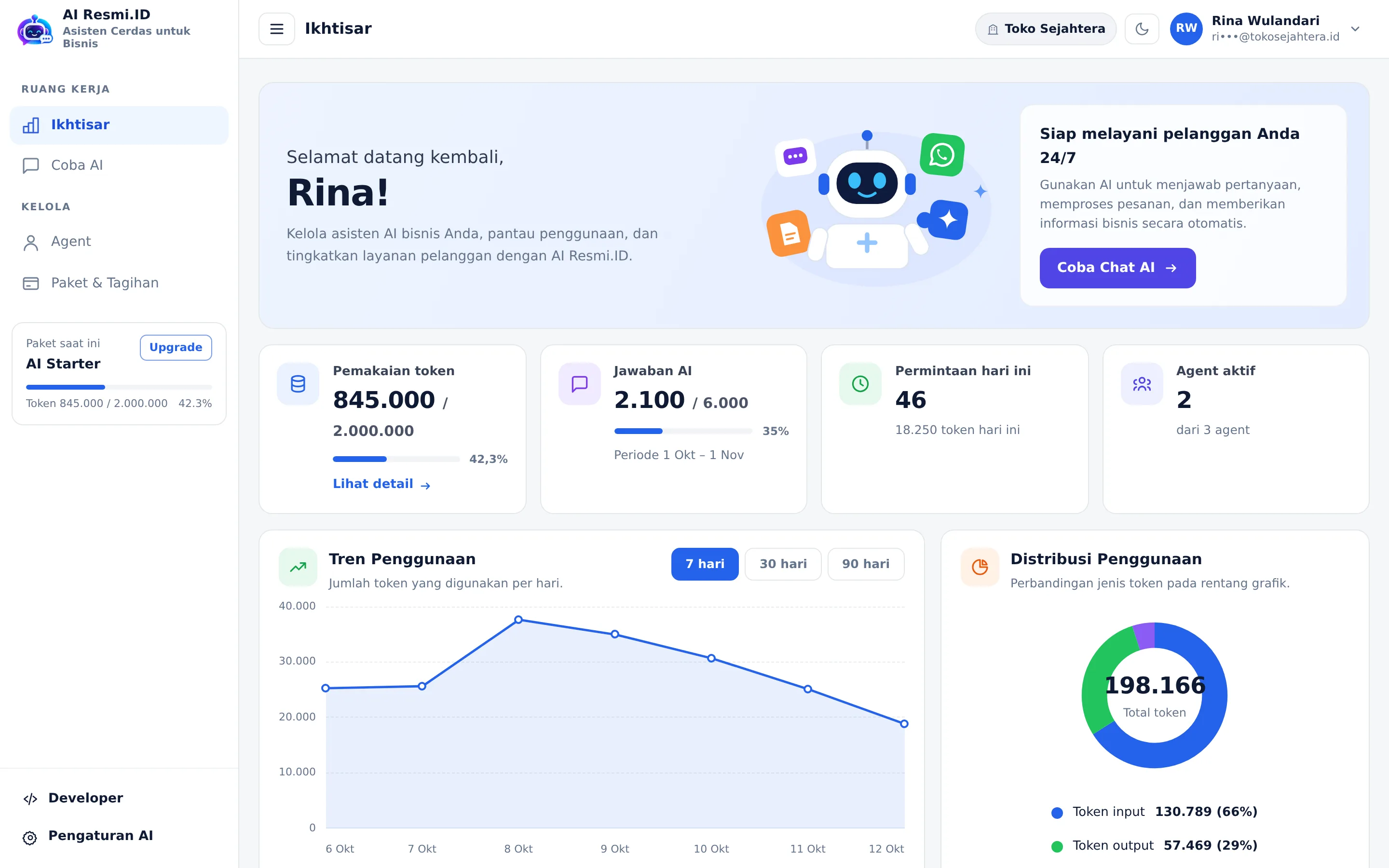Go to Agent in the sidebar
The image size is (1389, 868).
pos(119,242)
